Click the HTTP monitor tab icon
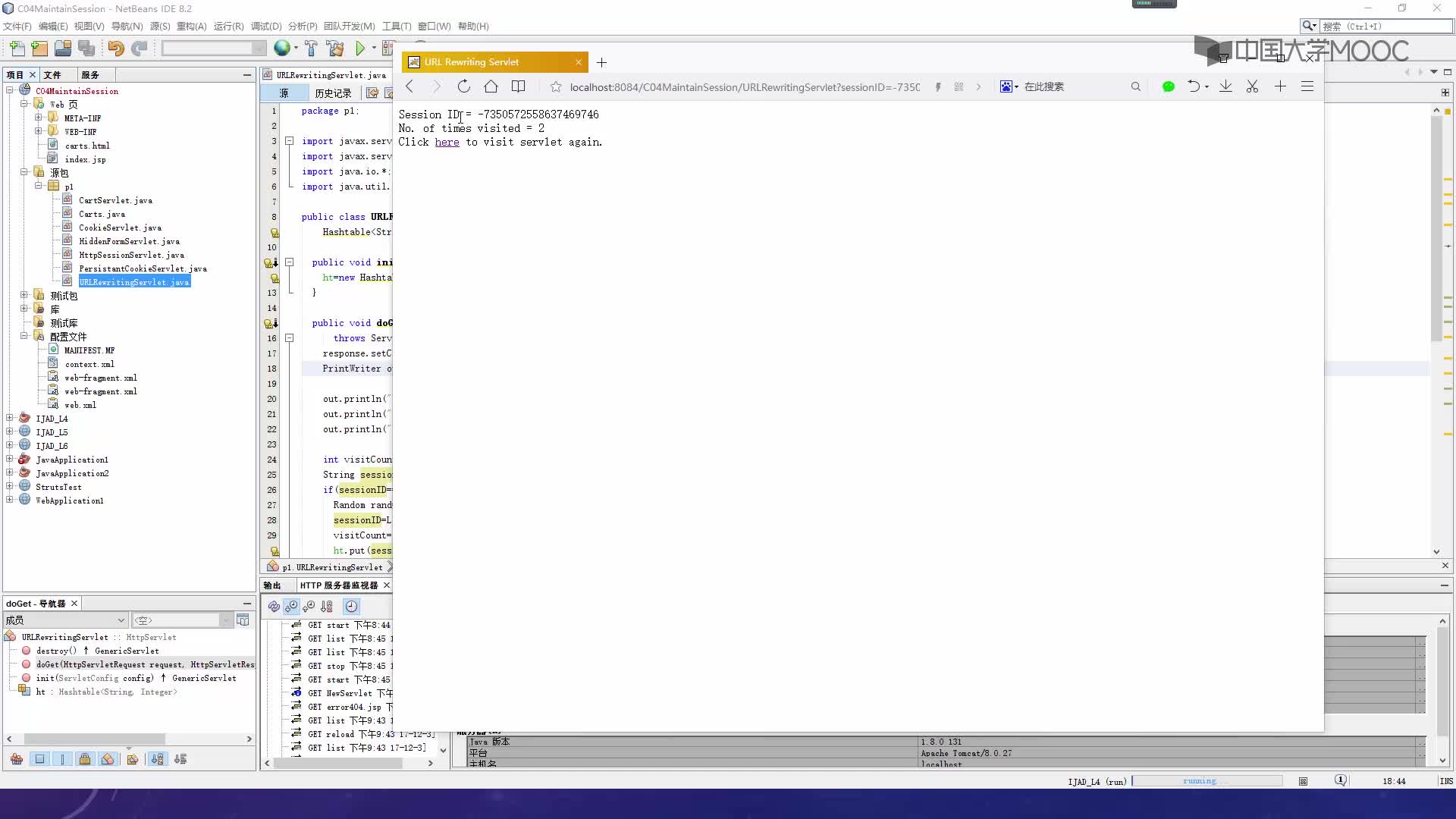Viewport: 1456px width, 819px height. [x=340, y=585]
